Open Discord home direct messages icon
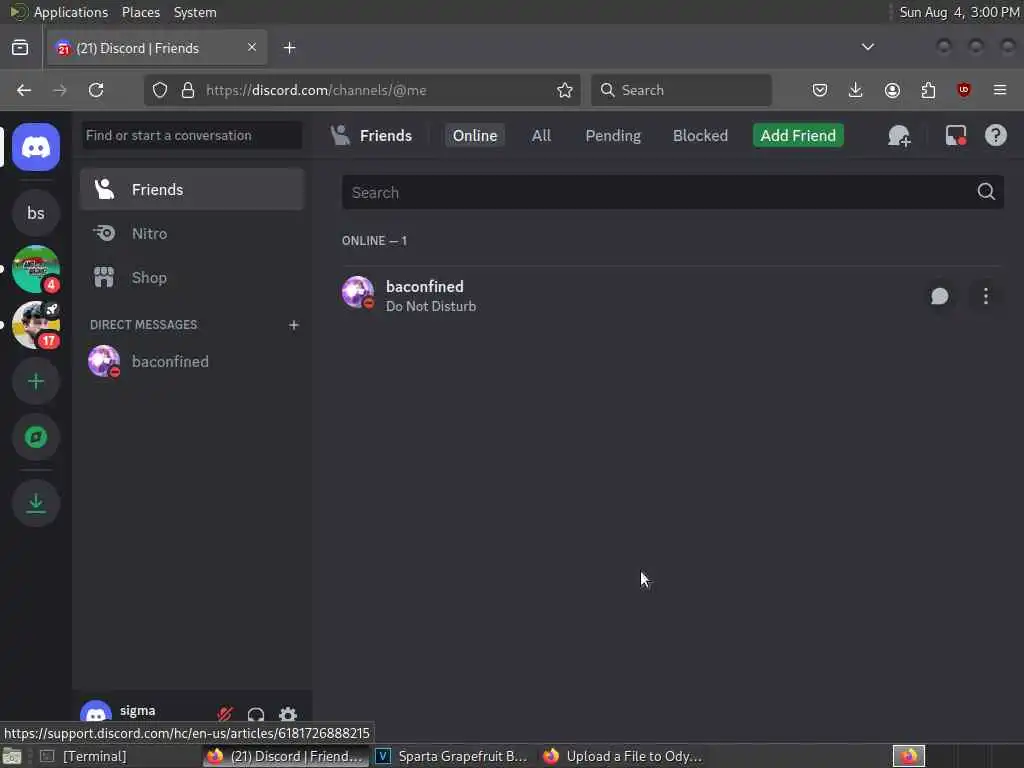Viewport: 1024px width, 768px height. [36, 147]
